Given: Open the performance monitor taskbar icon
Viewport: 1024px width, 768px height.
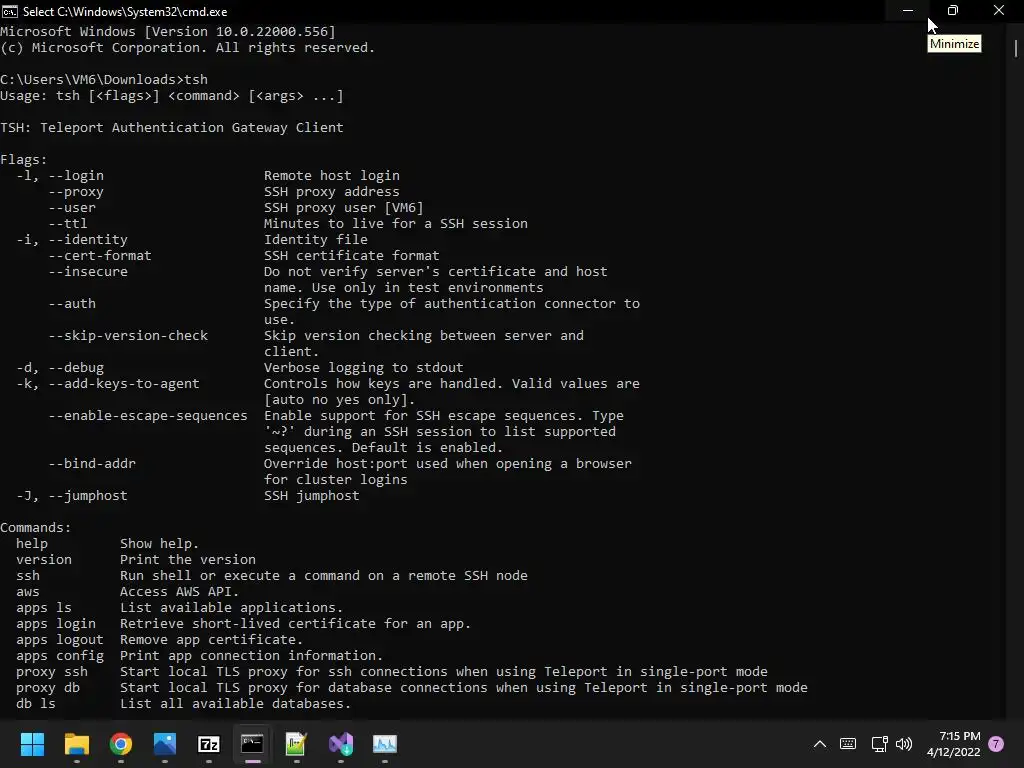Looking at the screenshot, I should [385, 744].
